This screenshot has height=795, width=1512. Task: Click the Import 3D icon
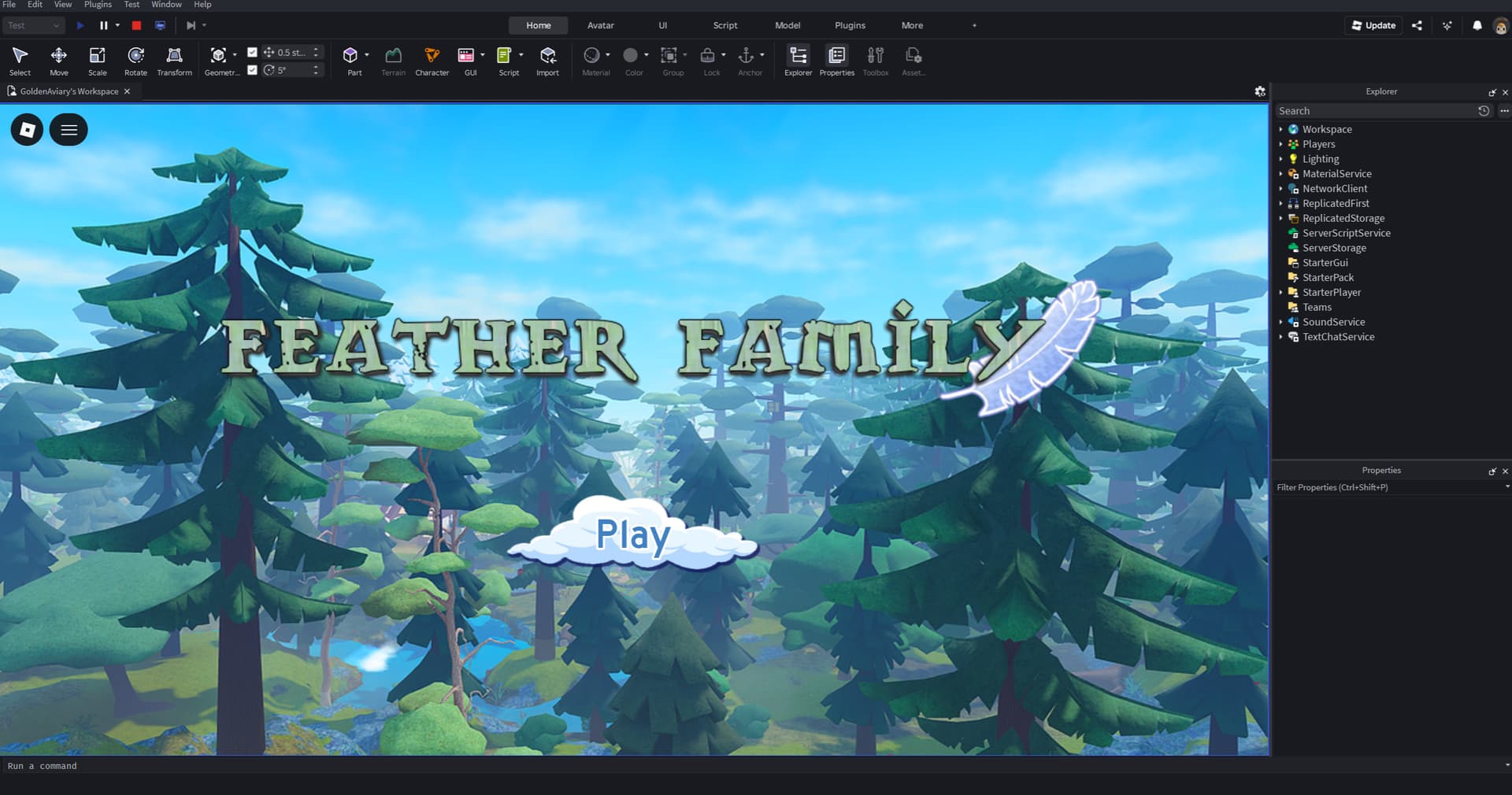pos(547,61)
